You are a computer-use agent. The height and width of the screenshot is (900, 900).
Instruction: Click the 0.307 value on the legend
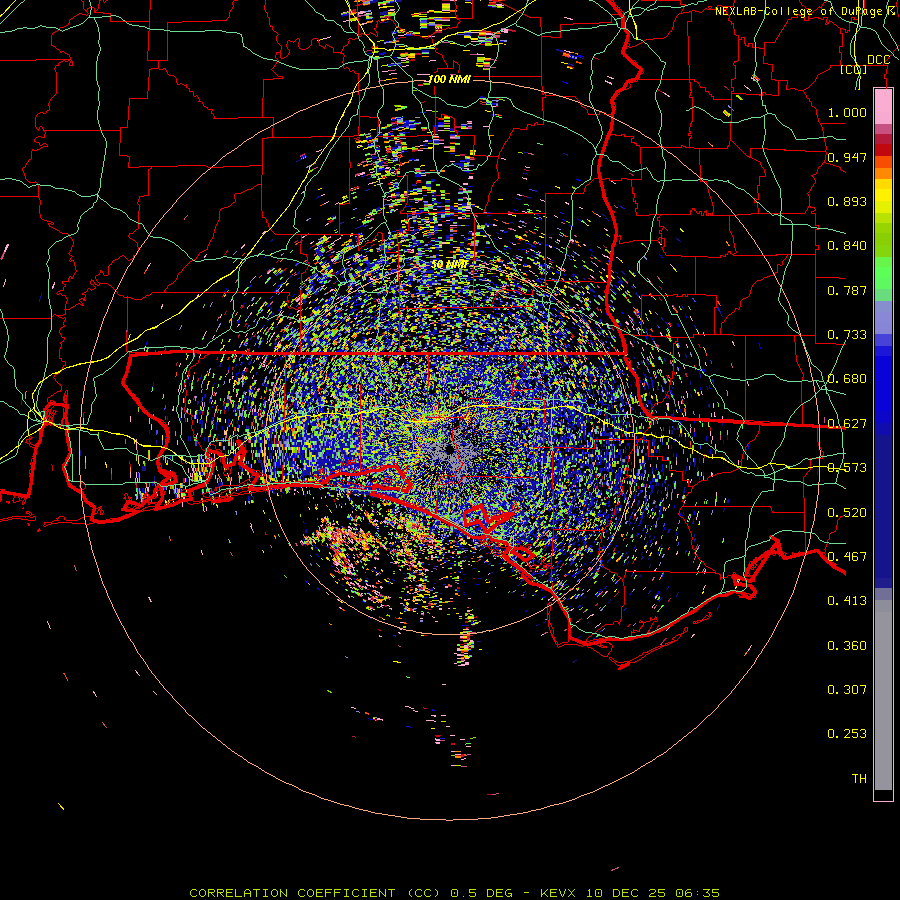click(847, 690)
